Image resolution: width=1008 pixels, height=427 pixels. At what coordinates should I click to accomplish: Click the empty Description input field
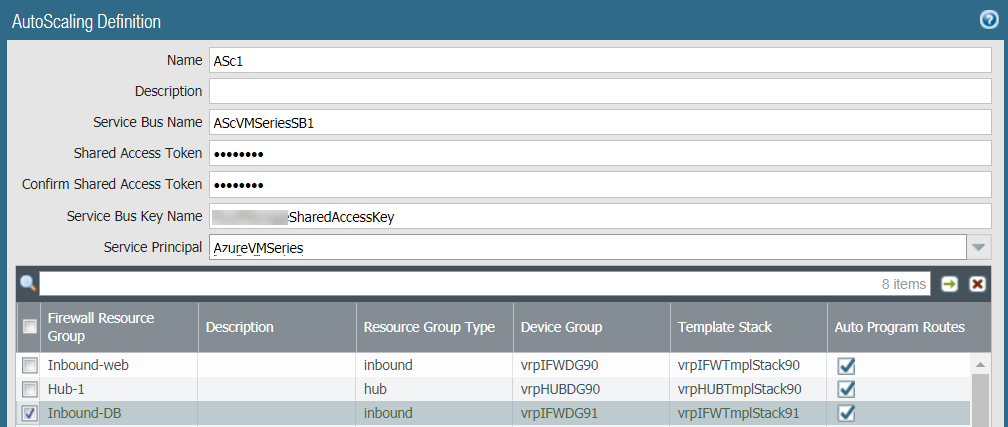[600, 91]
